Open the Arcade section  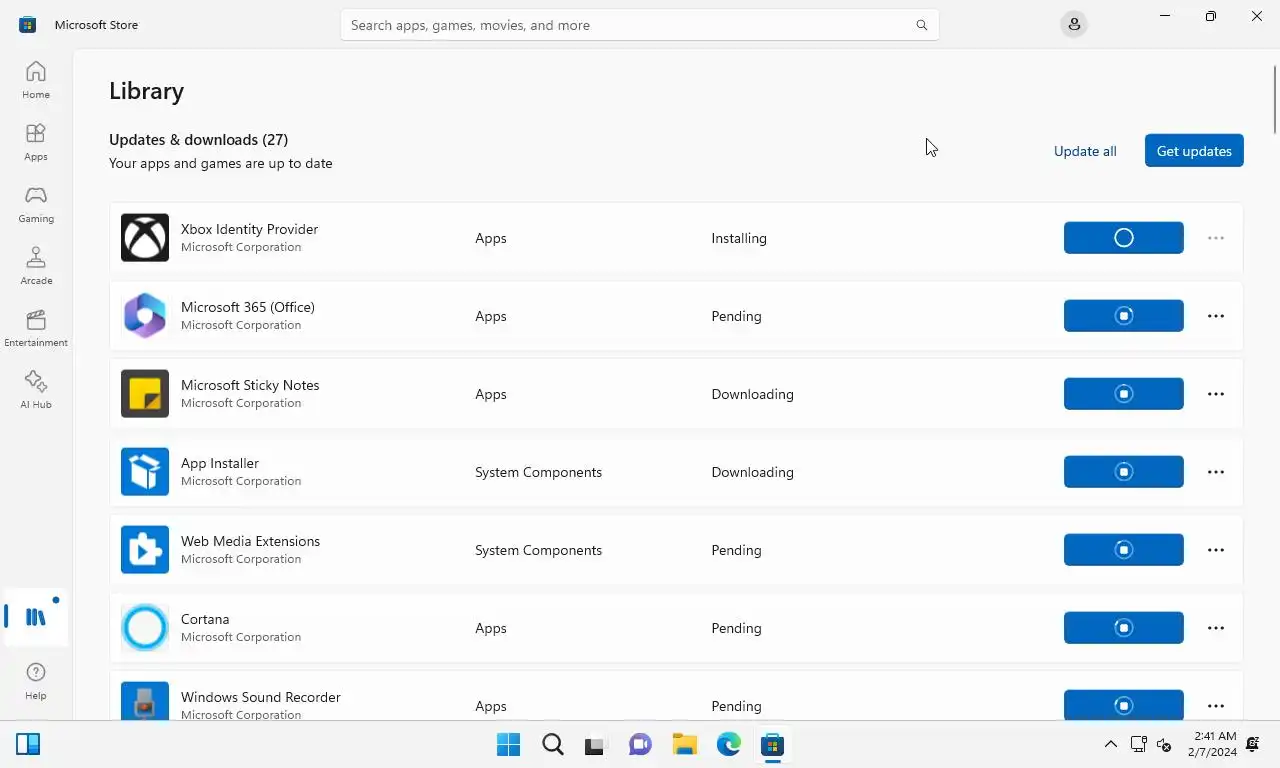click(36, 266)
